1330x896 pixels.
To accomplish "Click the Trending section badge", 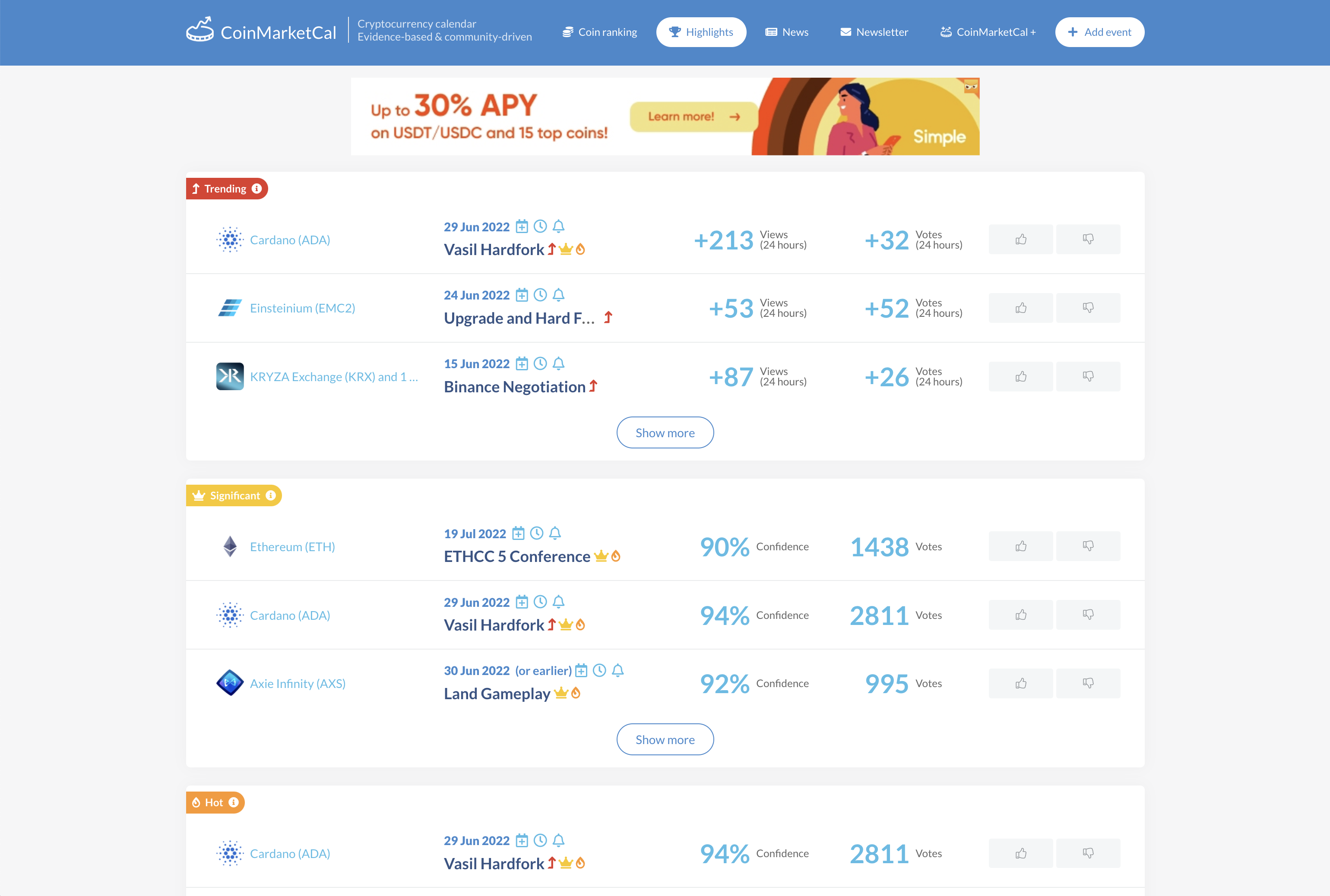I will [x=227, y=189].
